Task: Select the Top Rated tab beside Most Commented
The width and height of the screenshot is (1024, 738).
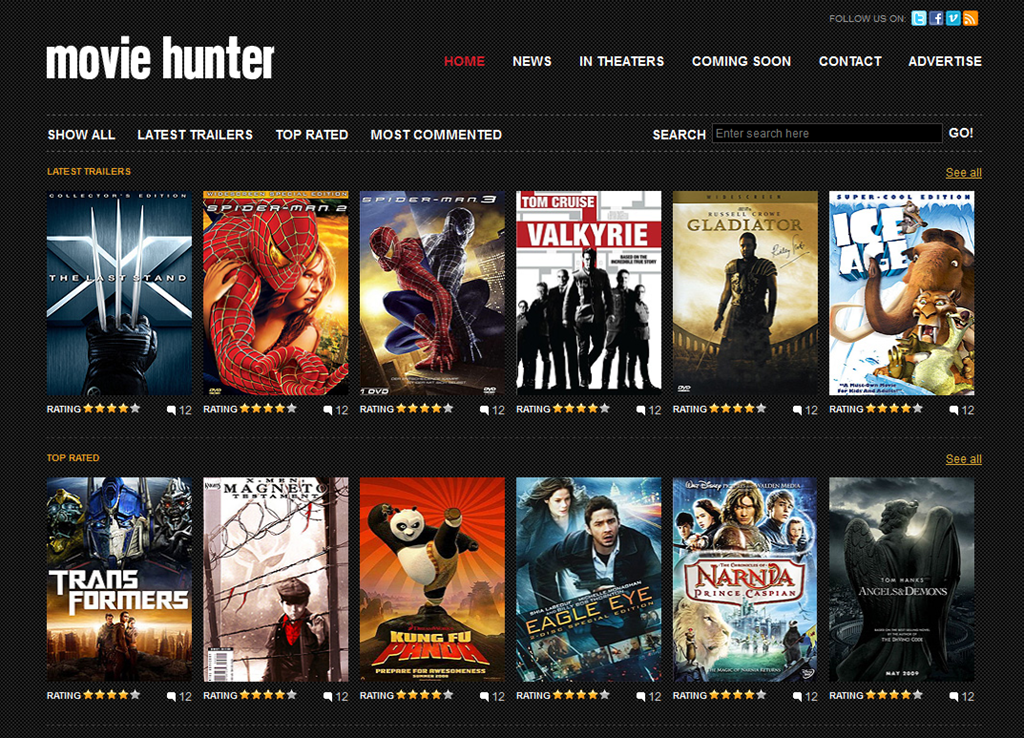Action: (x=312, y=135)
